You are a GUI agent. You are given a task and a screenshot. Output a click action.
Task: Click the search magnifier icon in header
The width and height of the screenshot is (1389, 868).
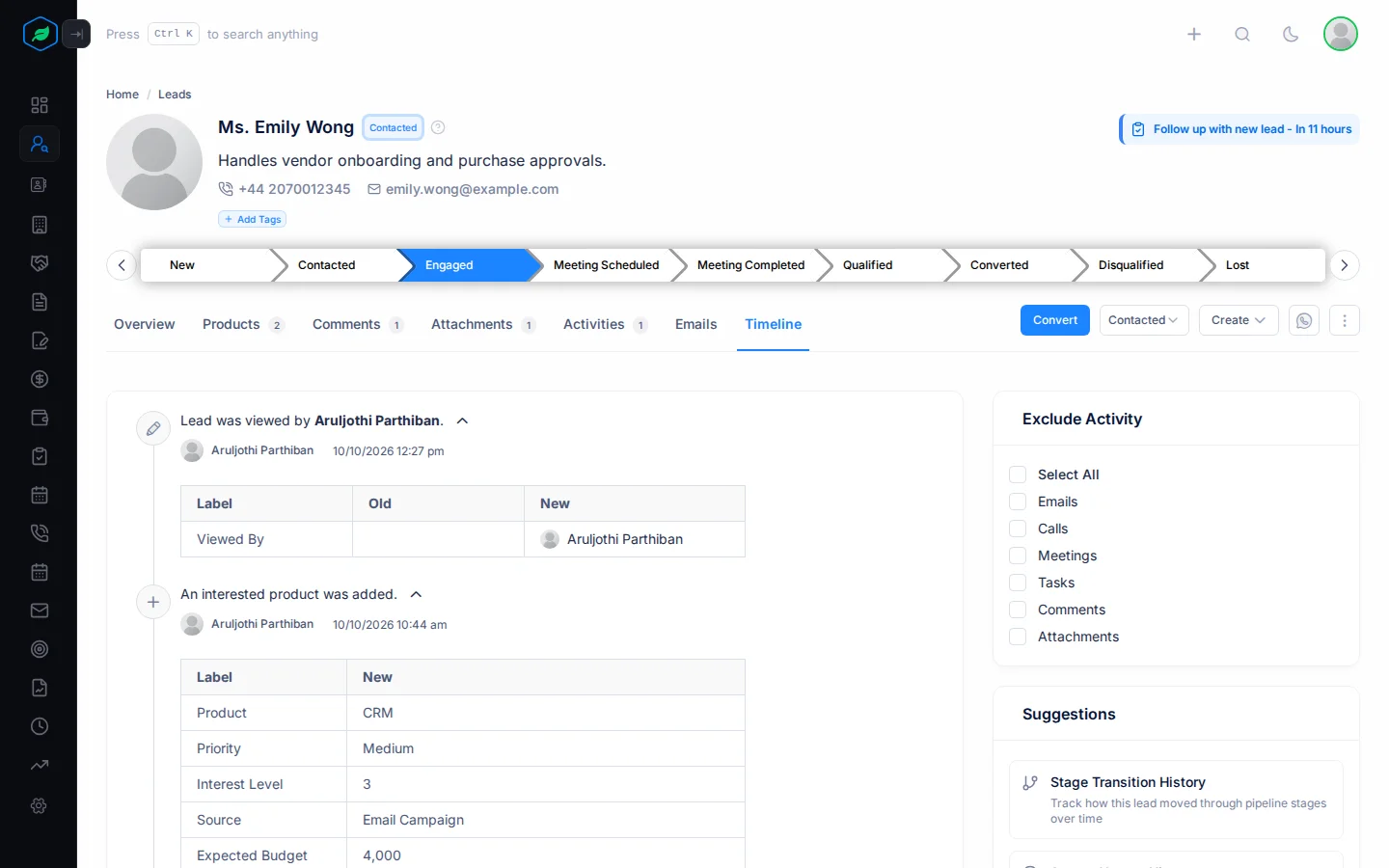click(1242, 34)
